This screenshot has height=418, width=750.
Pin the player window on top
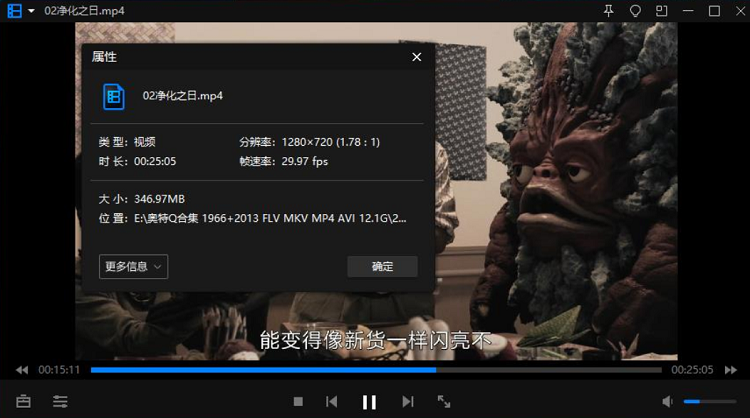click(x=609, y=11)
